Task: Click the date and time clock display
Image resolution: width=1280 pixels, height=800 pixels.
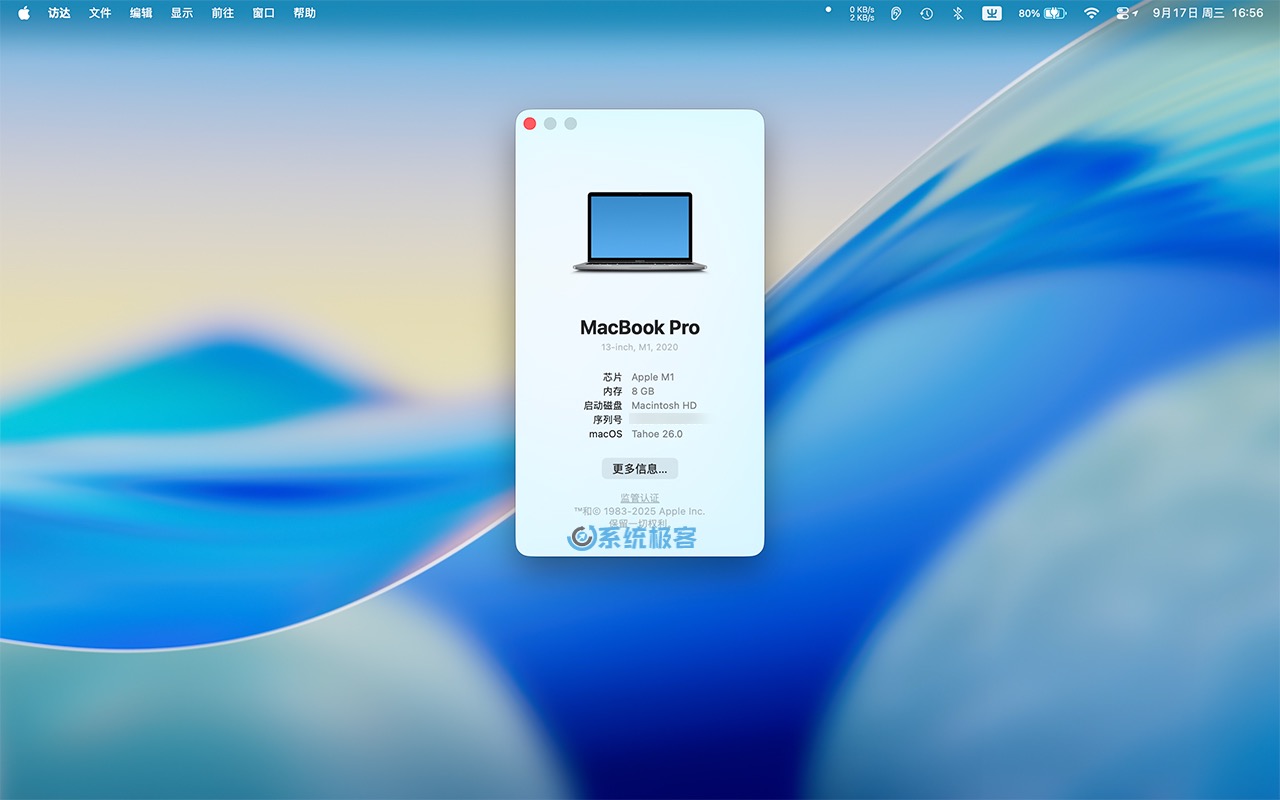Action: [1208, 13]
